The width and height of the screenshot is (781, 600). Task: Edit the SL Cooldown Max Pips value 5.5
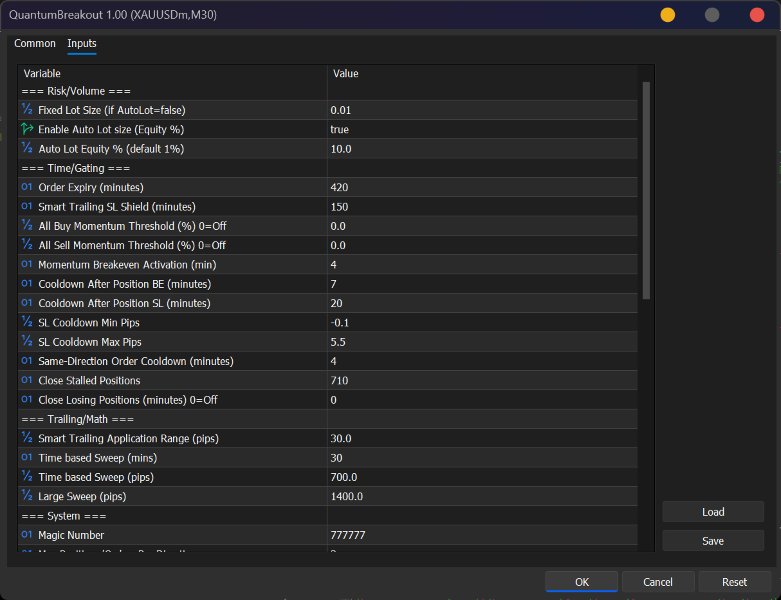pos(482,342)
